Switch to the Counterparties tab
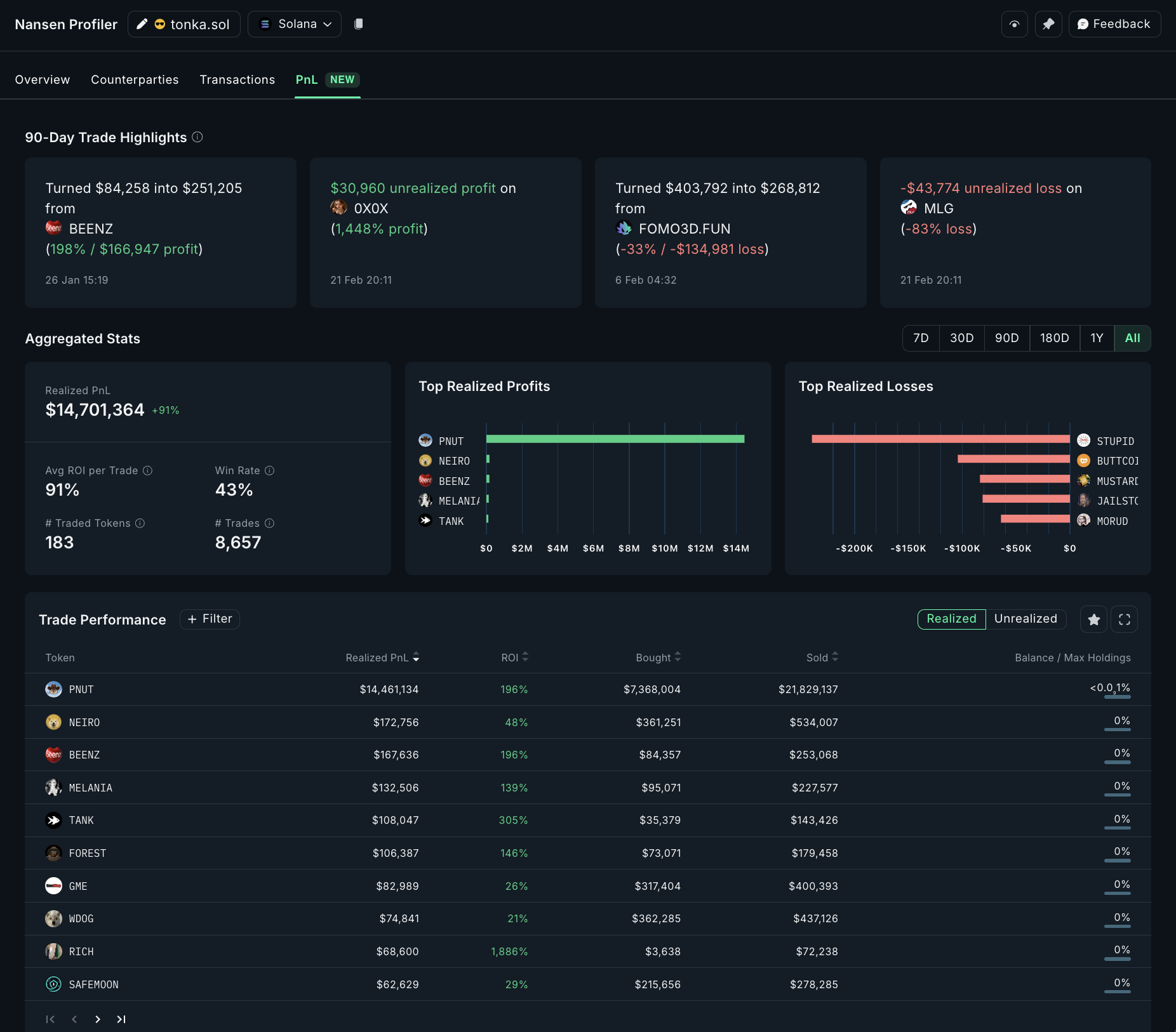1176x1032 pixels. click(135, 79)
